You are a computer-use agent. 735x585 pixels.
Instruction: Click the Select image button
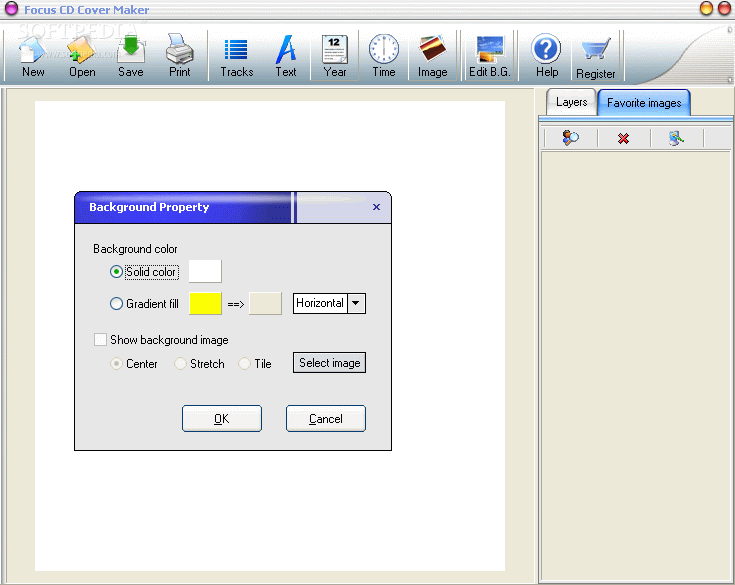[330, 363]
